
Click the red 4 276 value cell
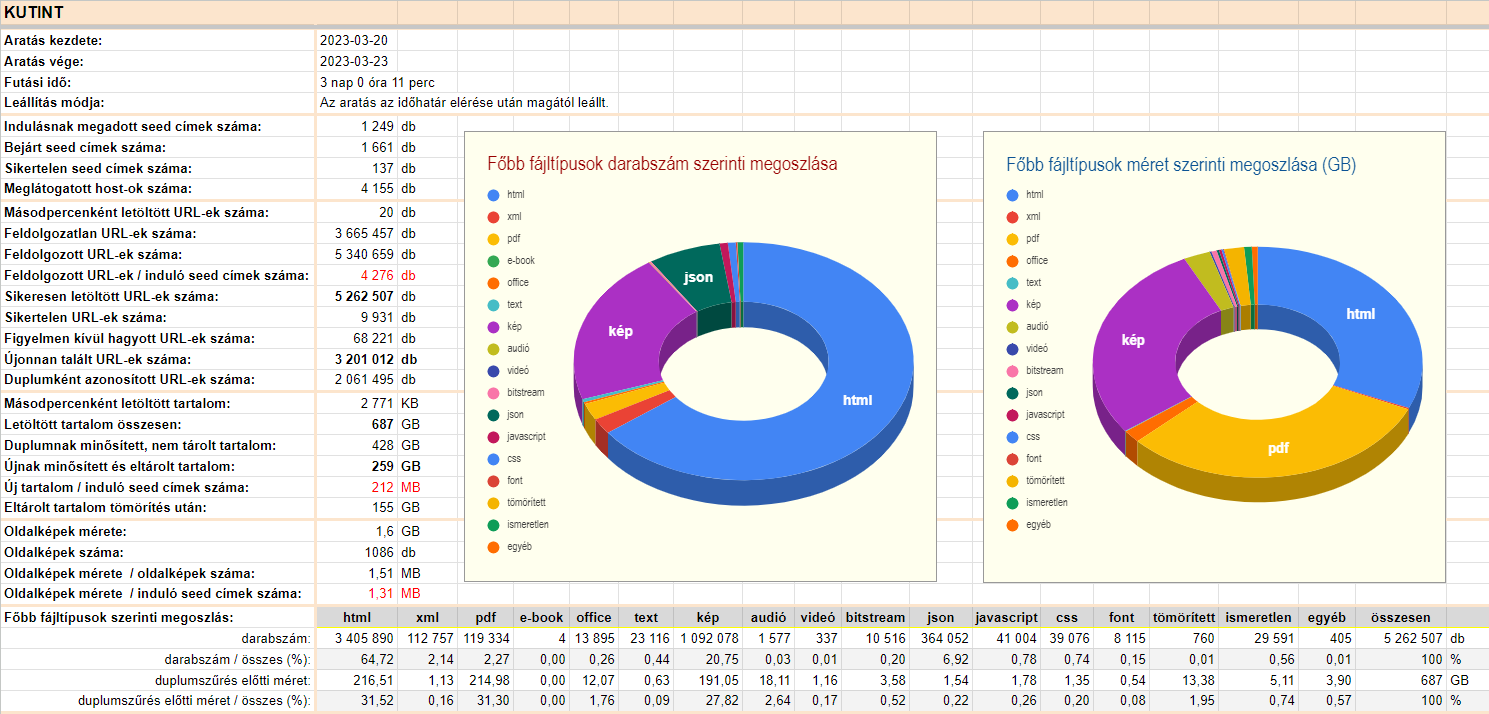378,275
